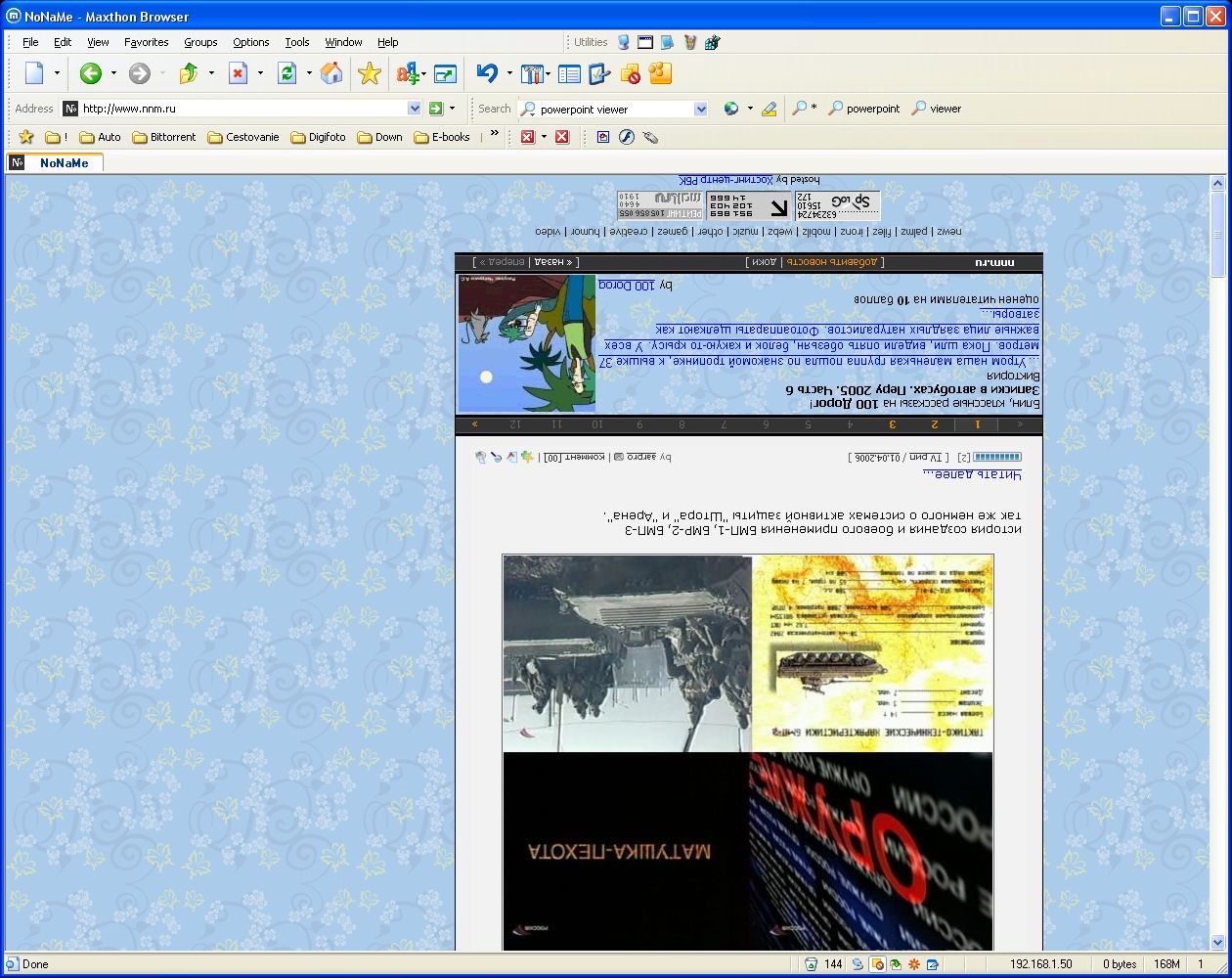Click the Home page icon

click(x=331, y=73)
